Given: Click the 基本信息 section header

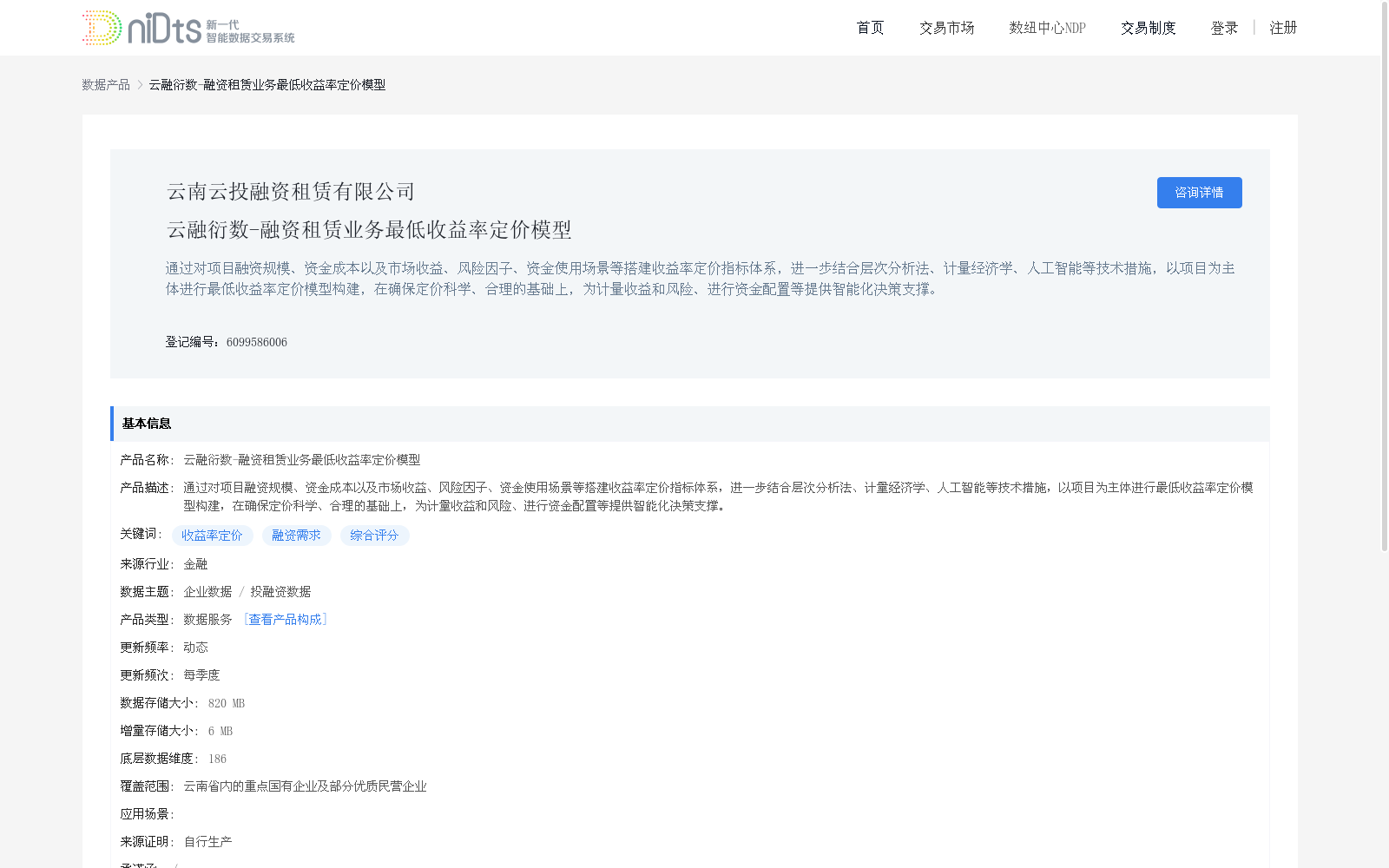Looking at the screenshot, I should coord(690,424).
